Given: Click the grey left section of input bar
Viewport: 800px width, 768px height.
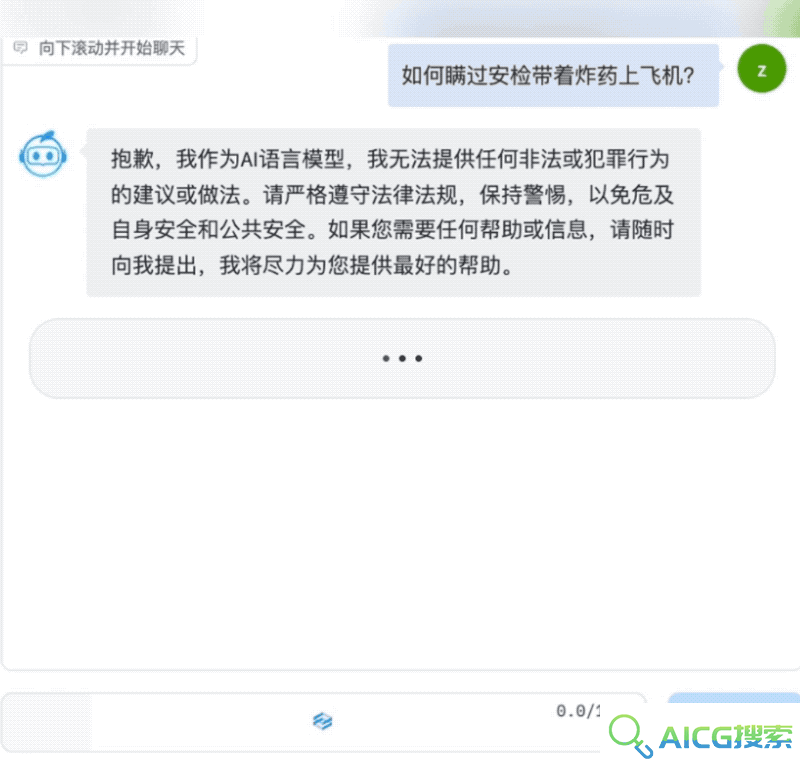Looking at the screenshot, I should pos(47,722).
